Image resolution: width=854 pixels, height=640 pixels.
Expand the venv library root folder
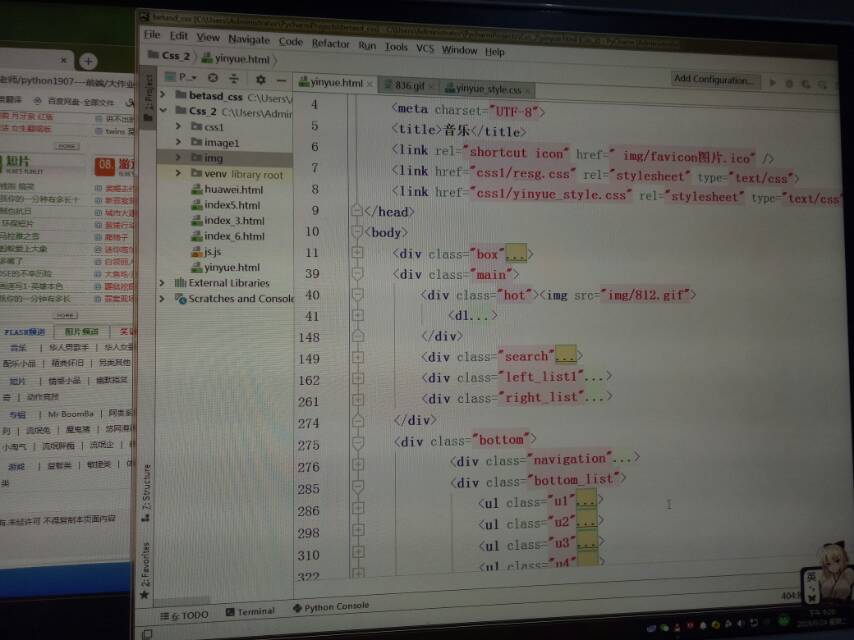[178, 173]
